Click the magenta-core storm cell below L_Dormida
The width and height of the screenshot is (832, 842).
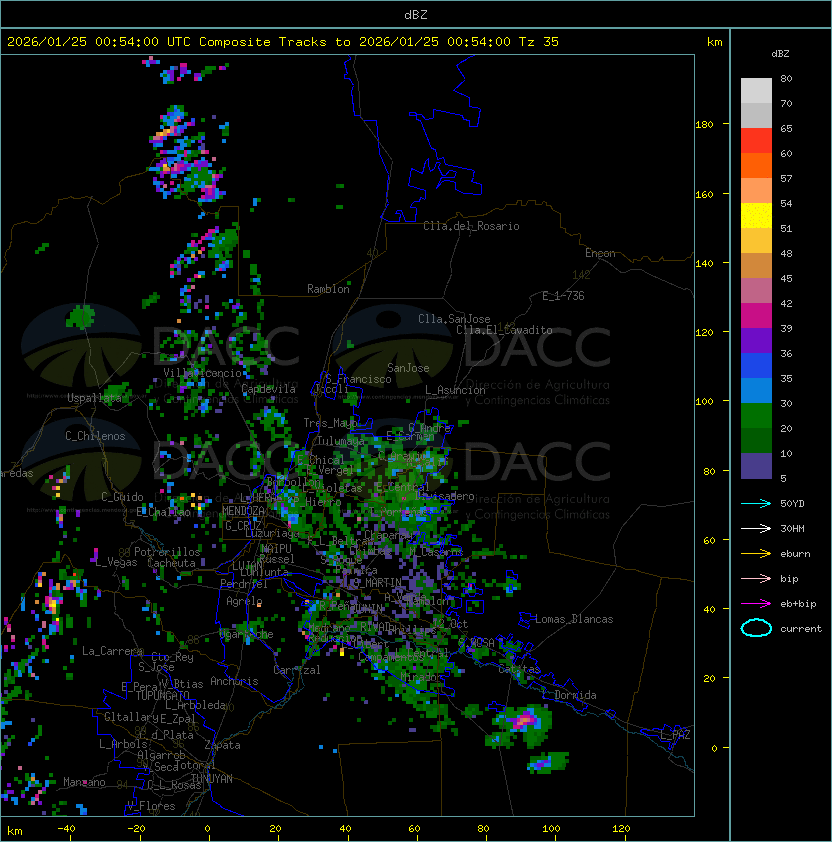tap(523, 721)
